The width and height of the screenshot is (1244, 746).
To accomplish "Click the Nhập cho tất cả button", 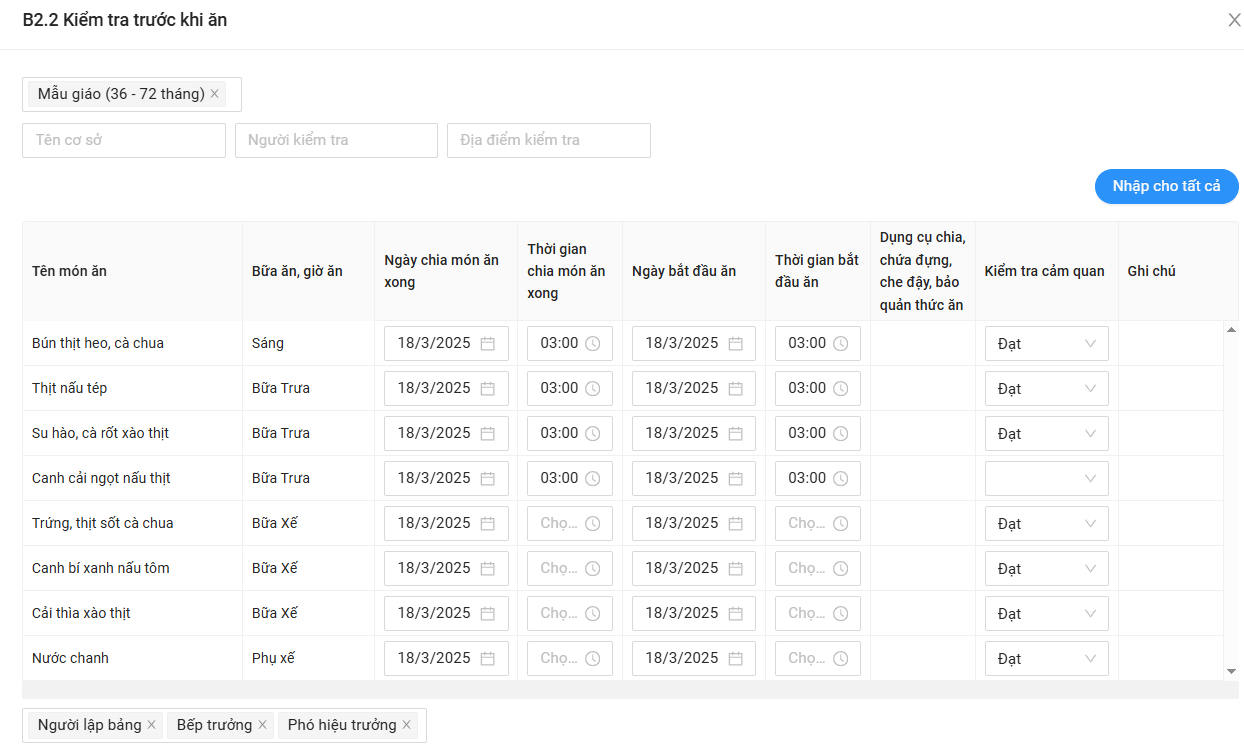I will [1166, 186].
